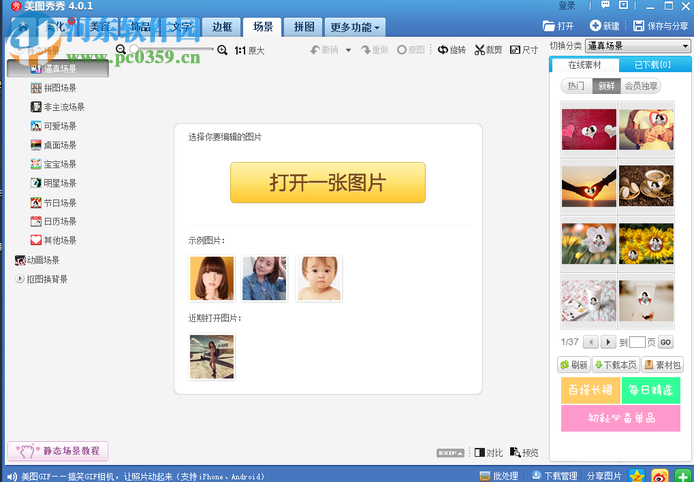Open the 拼图 tab
Viewport: 694px width, 482px height.
coord(304,27)
